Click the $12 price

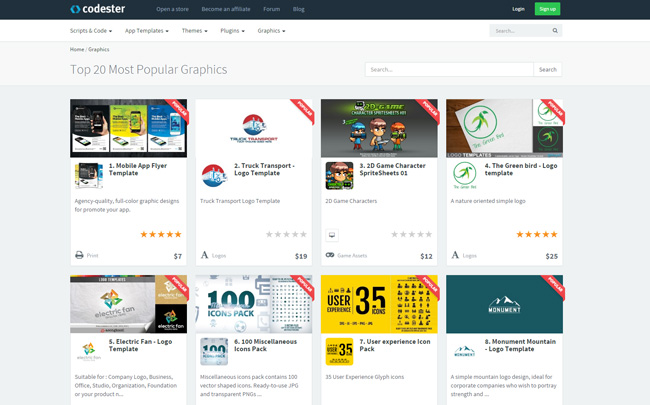[x=426, y=256]
